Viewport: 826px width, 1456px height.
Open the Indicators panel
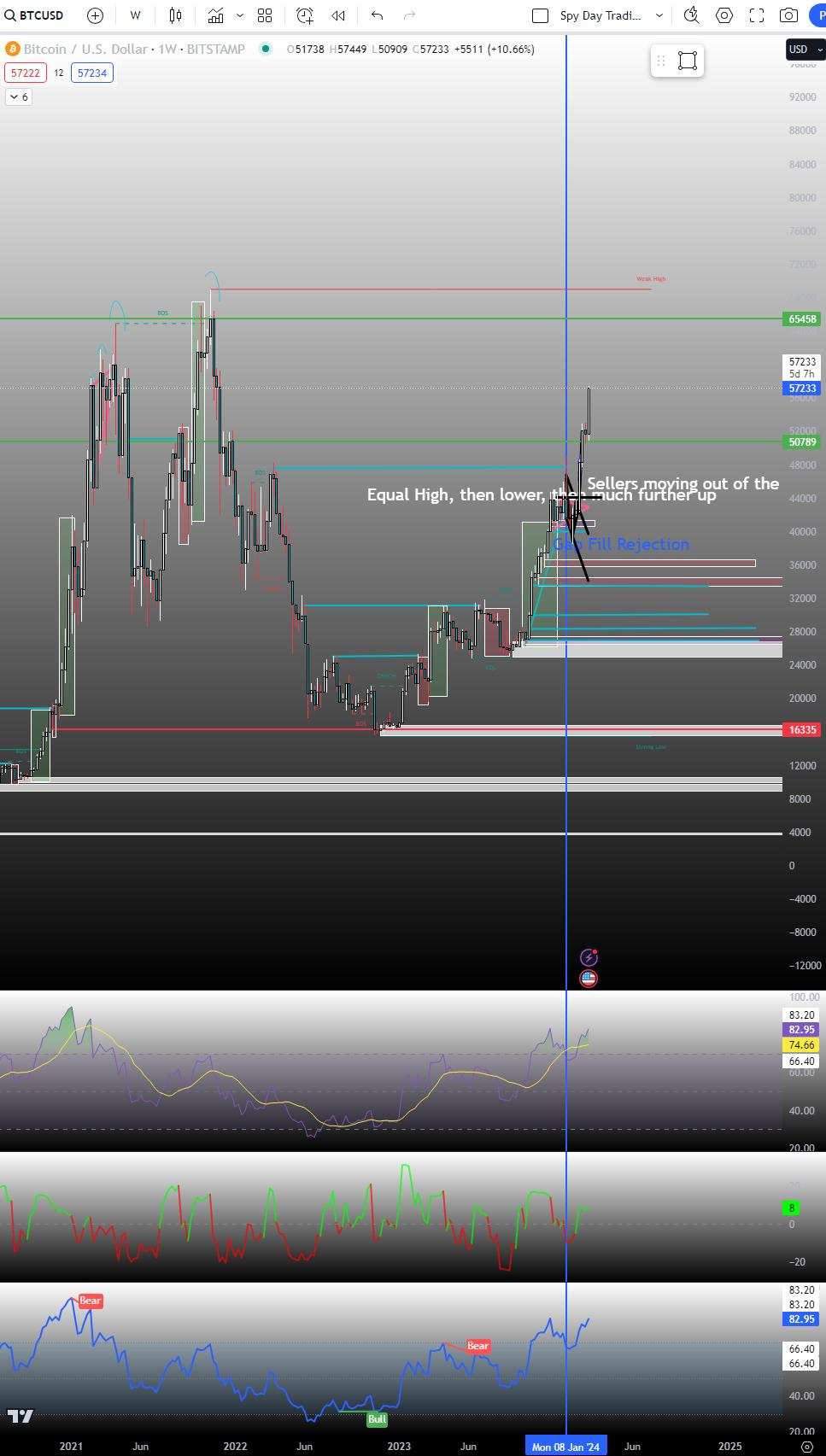215,15
